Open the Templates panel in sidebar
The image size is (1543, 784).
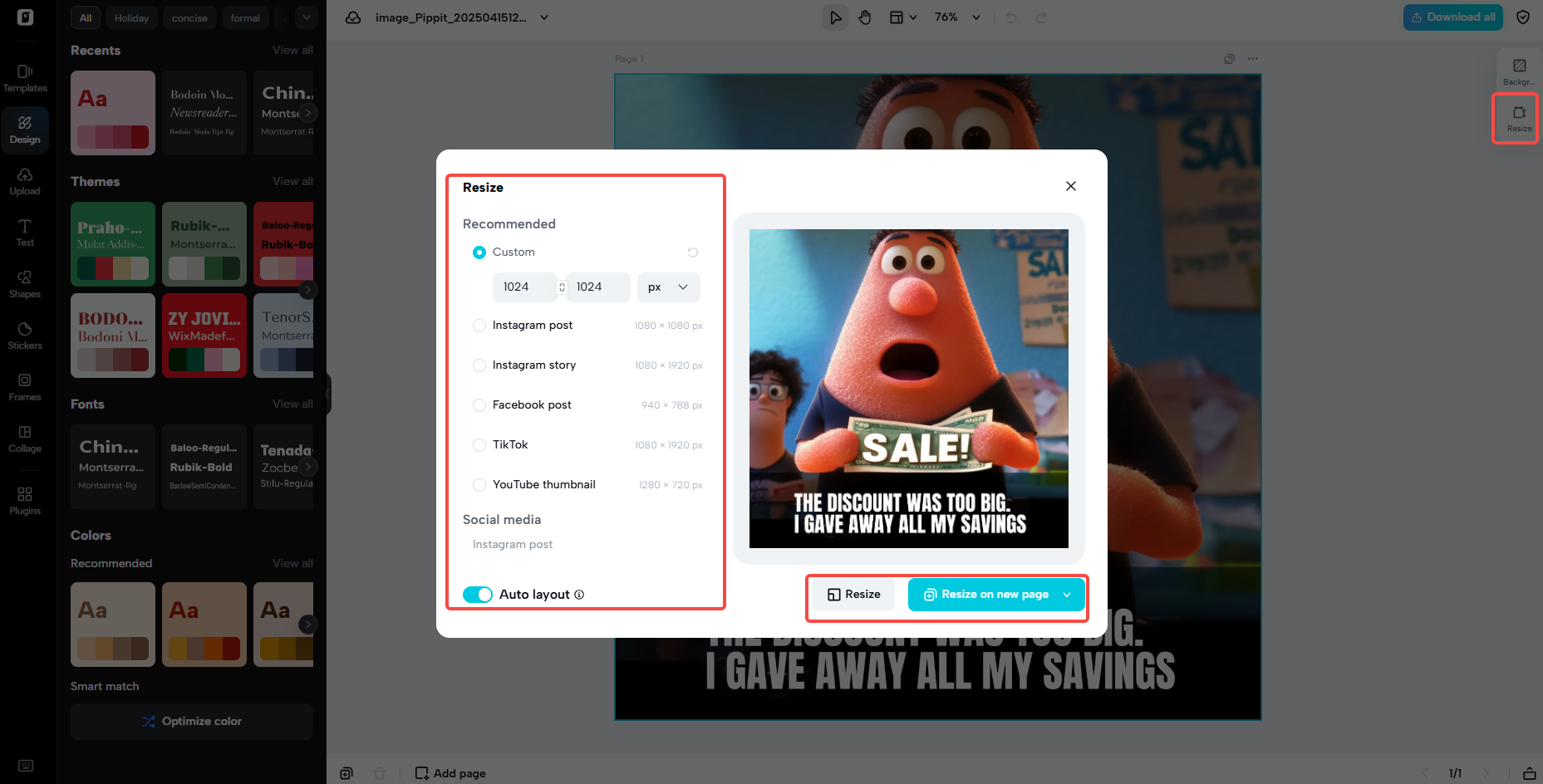click(25, 78)
